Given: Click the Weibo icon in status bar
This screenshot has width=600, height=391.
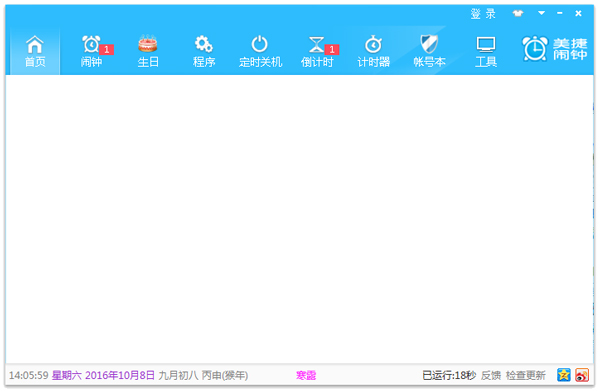Looking at the screenshot, I should (x=582, y=375).
